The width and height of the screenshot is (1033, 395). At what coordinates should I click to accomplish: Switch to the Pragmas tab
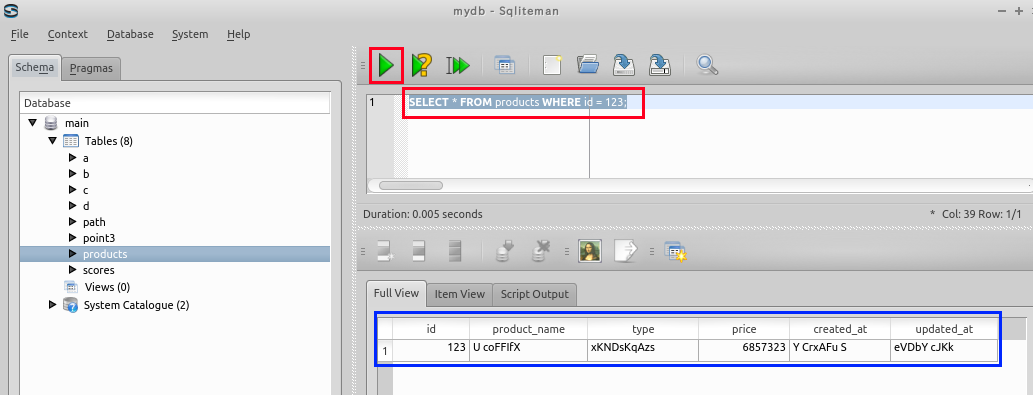91,68
